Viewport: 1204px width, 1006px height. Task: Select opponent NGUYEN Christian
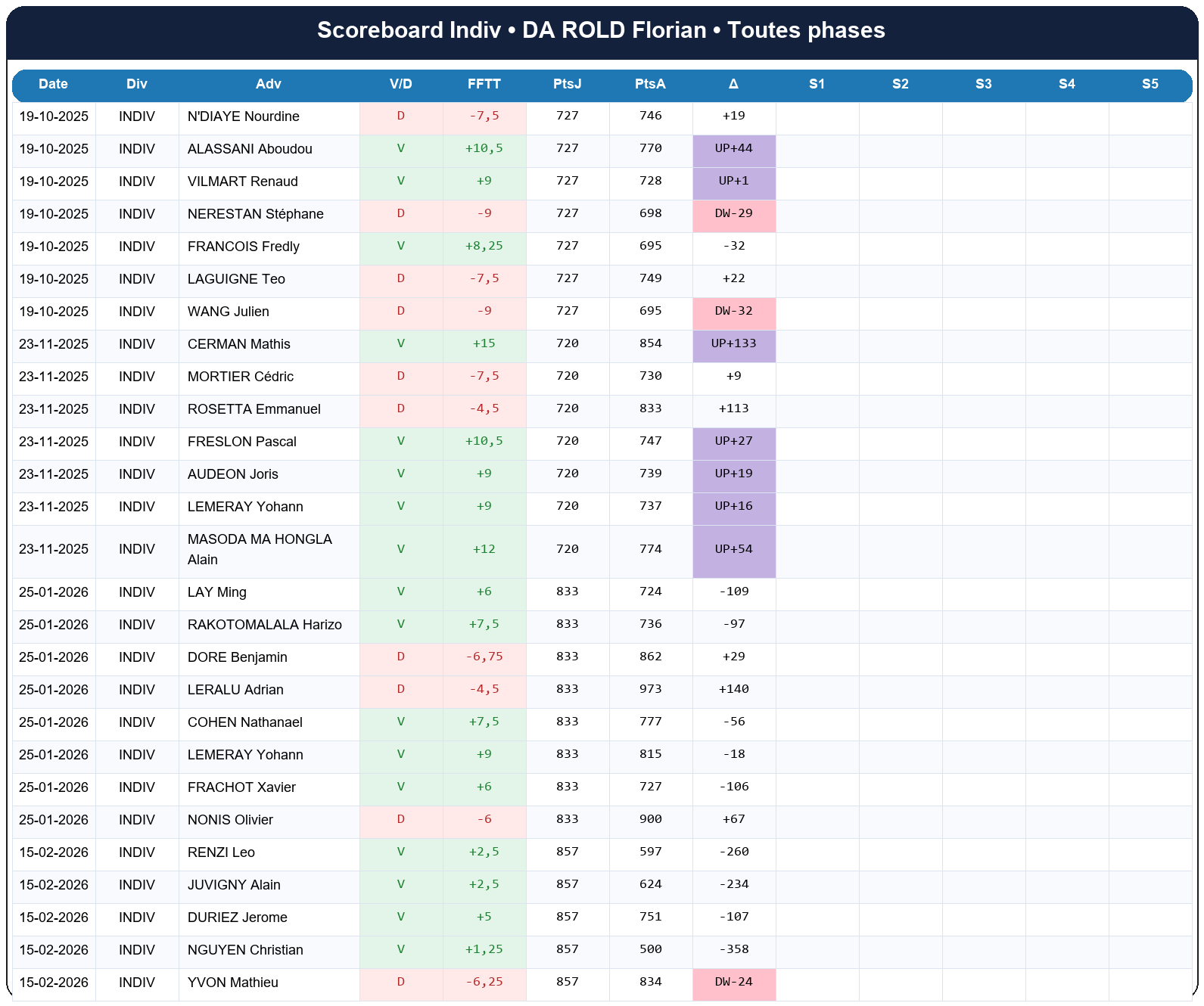pyautogui.click(x=245, y=950)
